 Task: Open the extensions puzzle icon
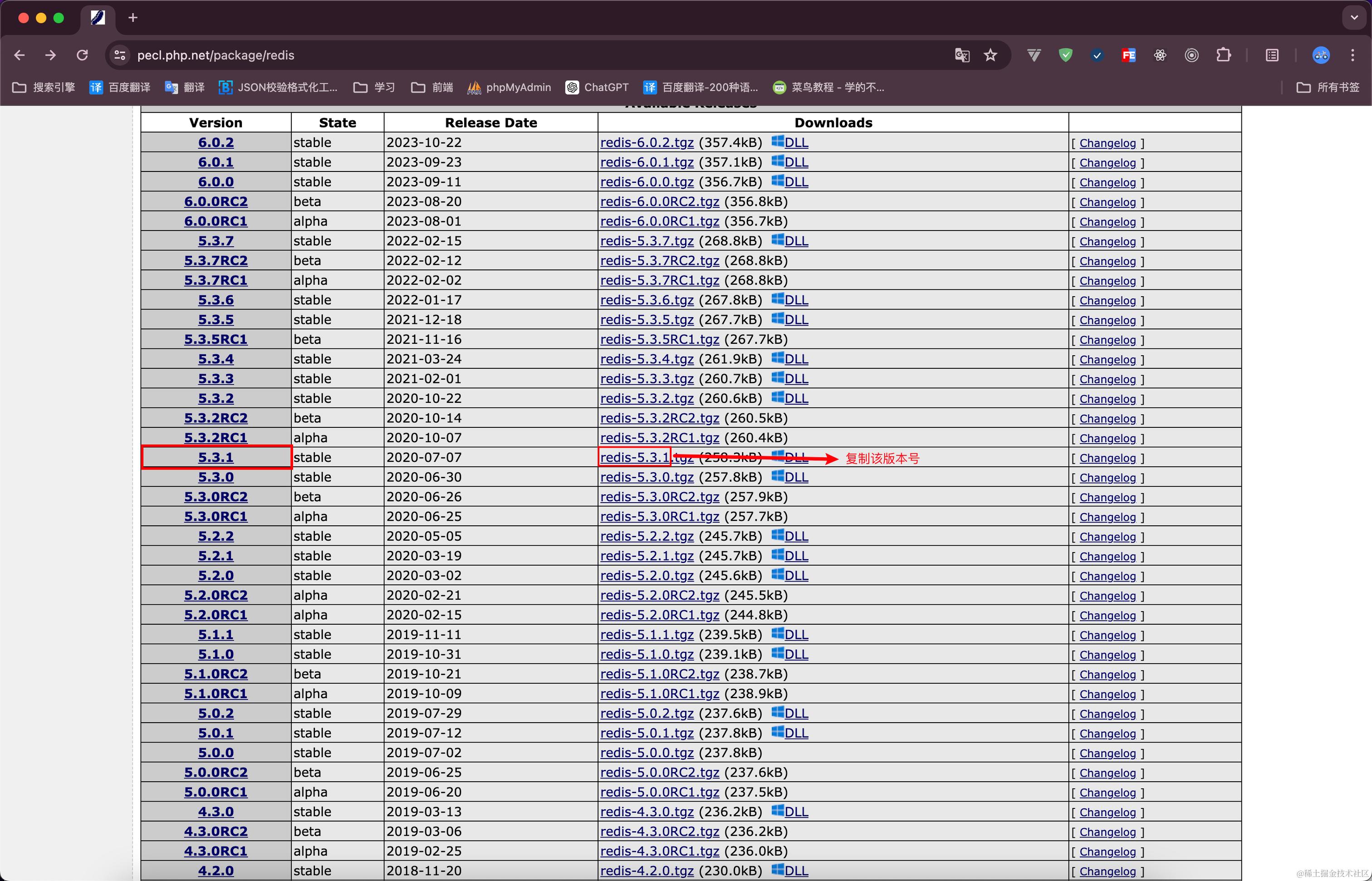point(1223,55)
